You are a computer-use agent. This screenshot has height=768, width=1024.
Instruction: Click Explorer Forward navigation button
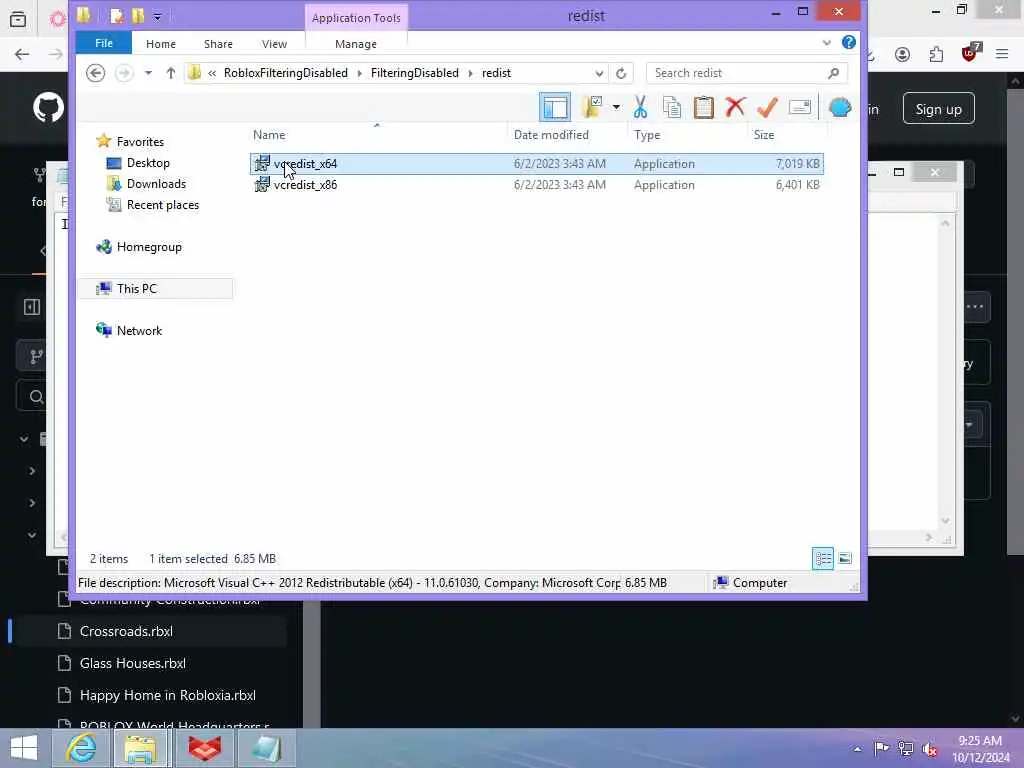tap(123, 73)
